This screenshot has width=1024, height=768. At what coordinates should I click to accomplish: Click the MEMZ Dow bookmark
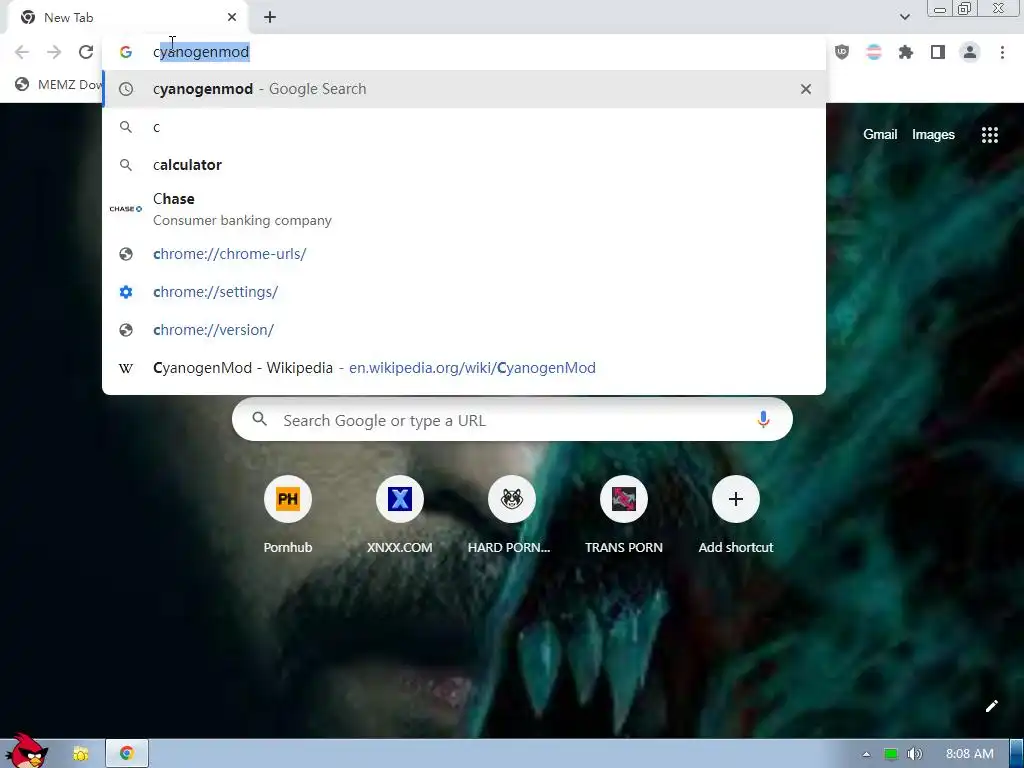pos(59,84)
